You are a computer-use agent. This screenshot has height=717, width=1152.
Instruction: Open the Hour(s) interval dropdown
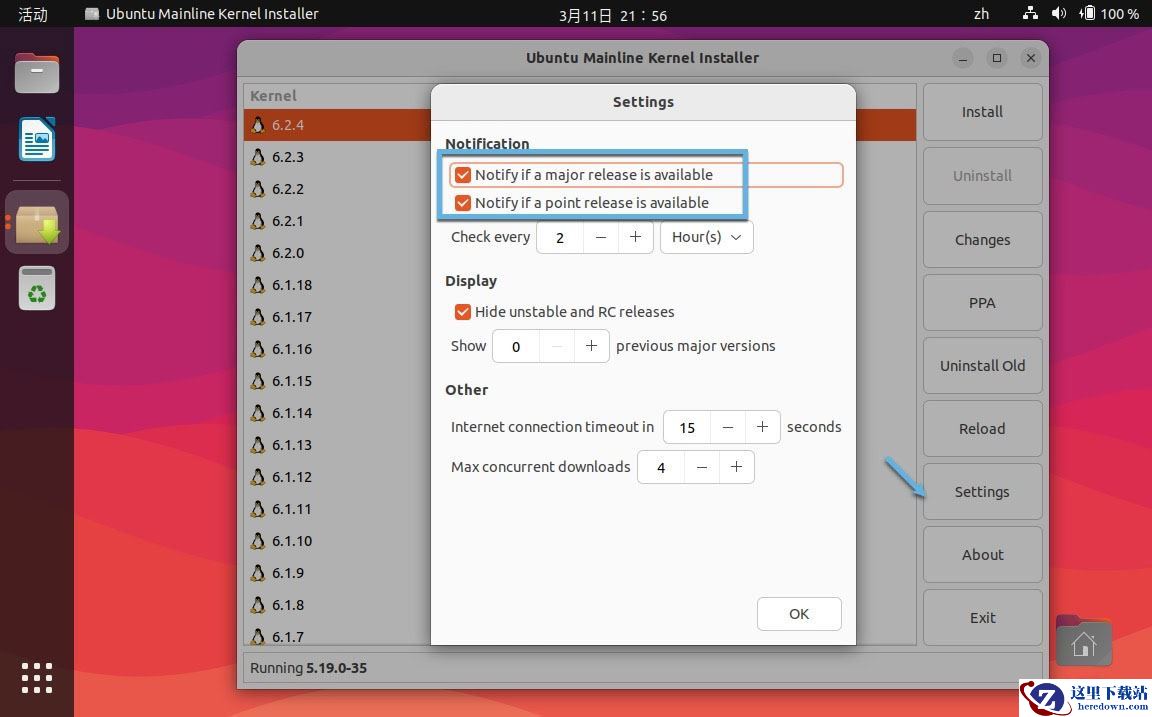(x=707, y=237)
